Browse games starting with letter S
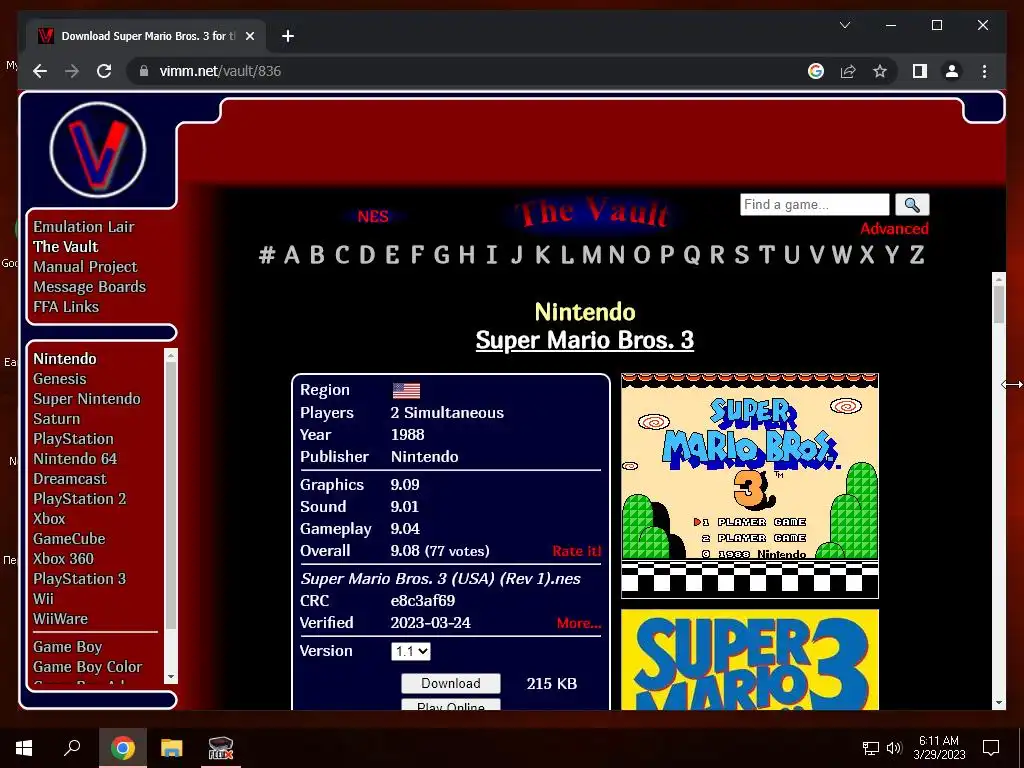 click(x=741, y=255)
